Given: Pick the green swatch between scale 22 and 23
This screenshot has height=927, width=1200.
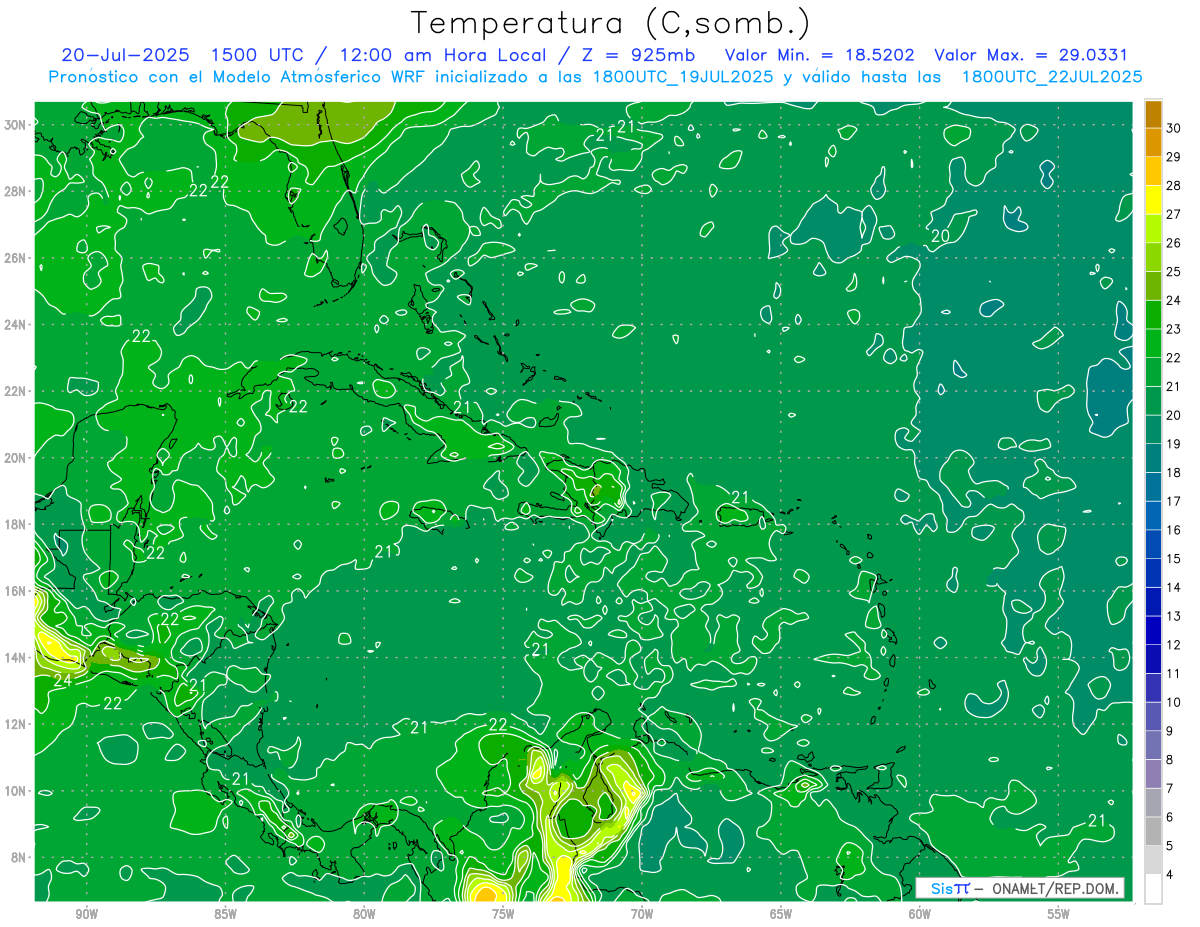Looking at the screenshot, I should tap(1154, 344).
